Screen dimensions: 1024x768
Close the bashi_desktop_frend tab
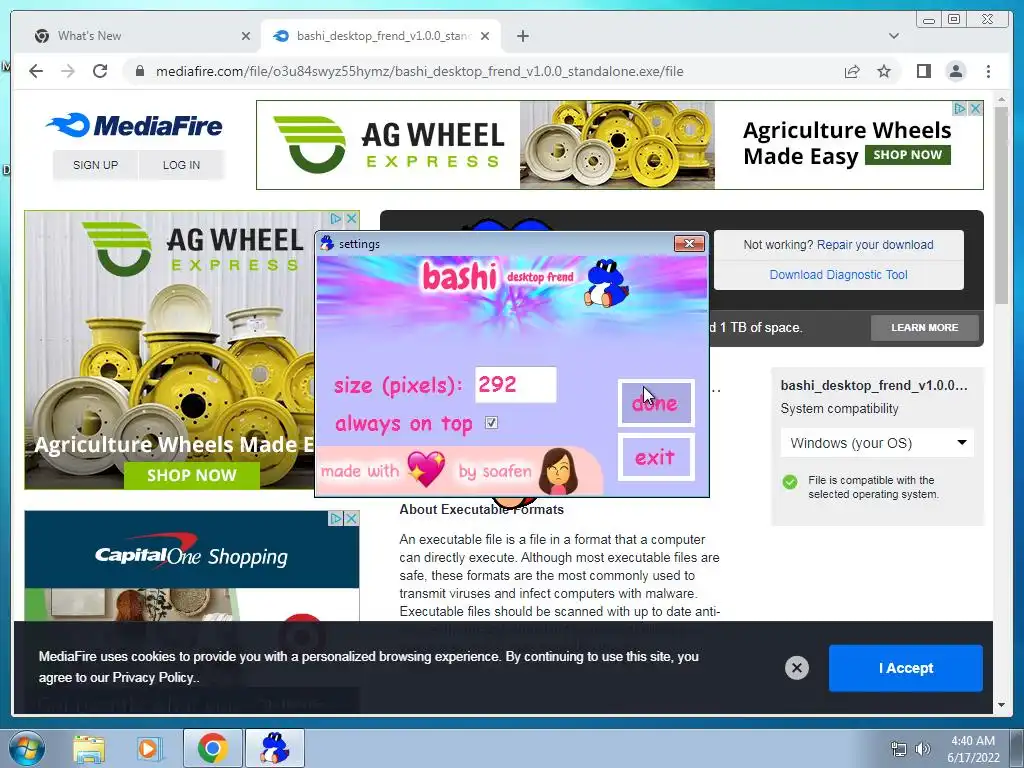pyautogui.click(x=485, y=36)
